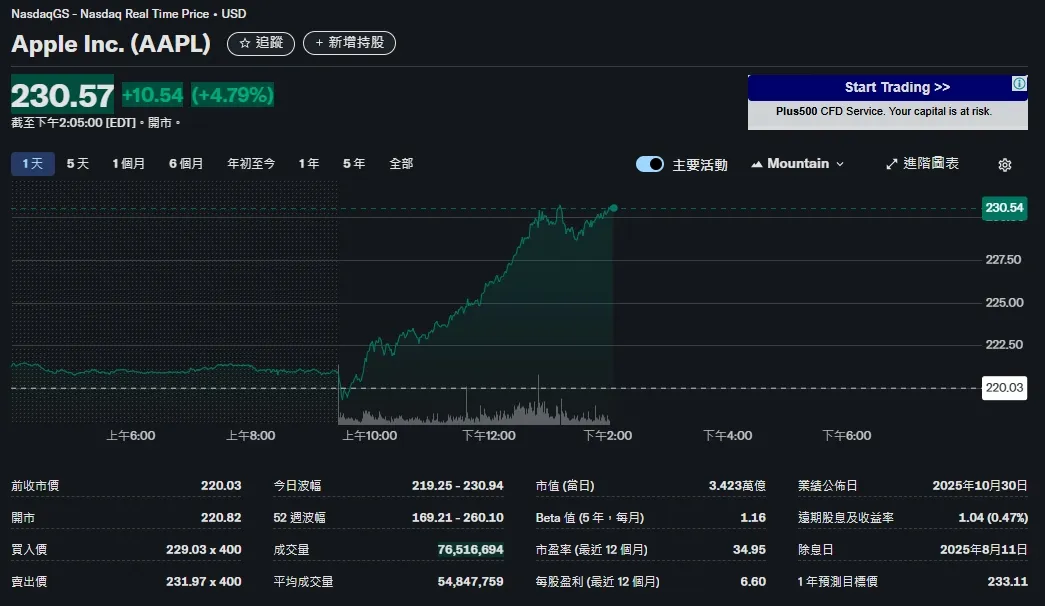Click the chart endpoint price dot
The image size is (1045, 606).
coord(613,209)
